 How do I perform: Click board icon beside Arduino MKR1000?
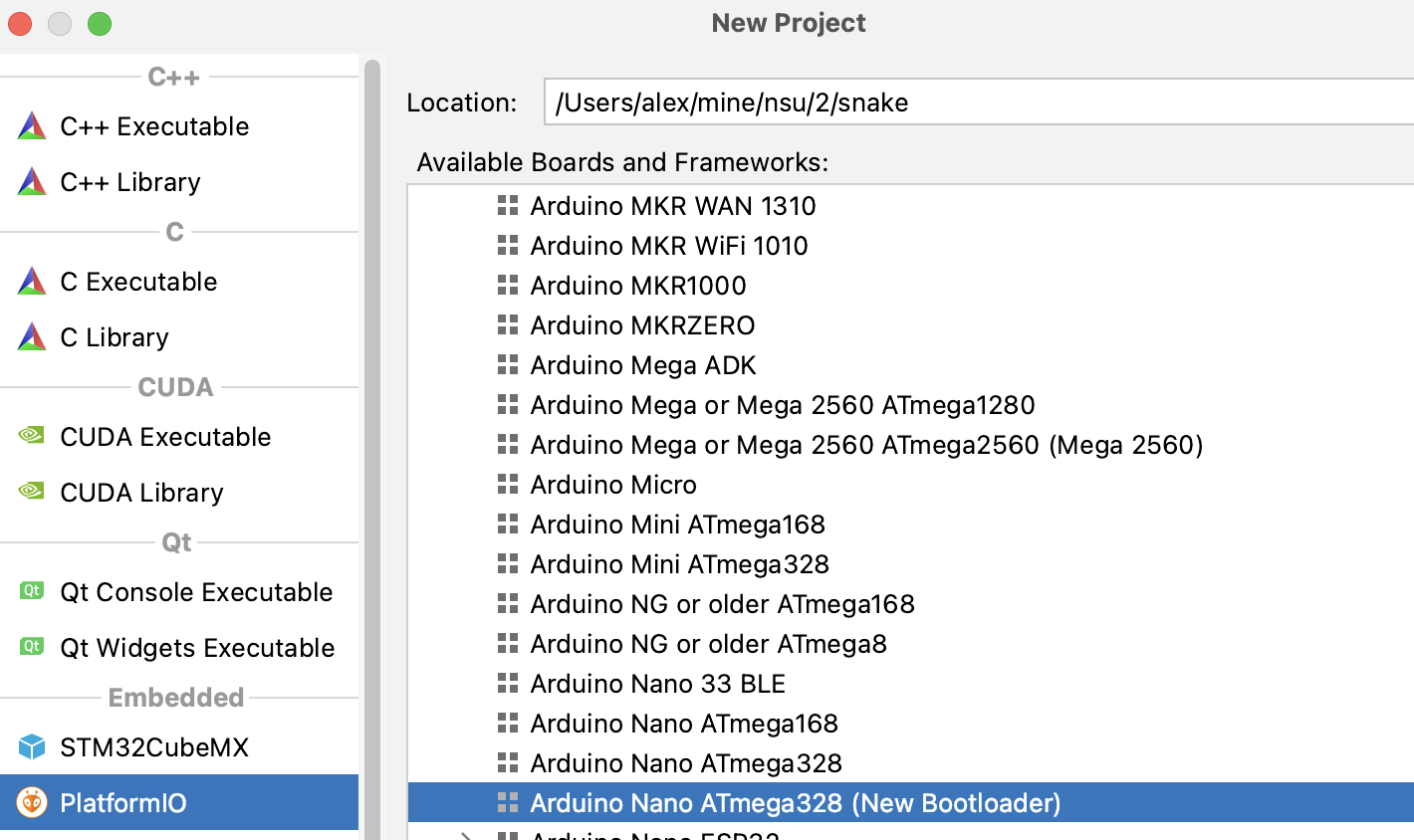[508, 286]
